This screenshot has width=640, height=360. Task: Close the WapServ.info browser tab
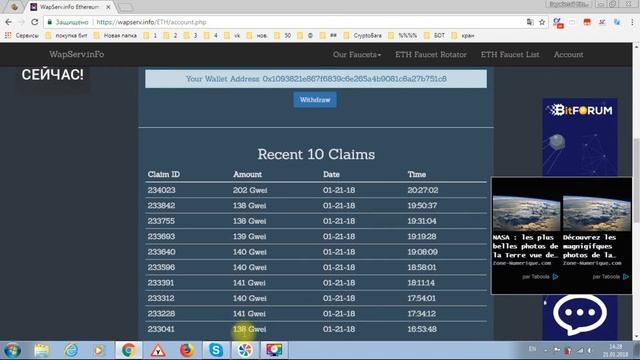pos(108,7)
